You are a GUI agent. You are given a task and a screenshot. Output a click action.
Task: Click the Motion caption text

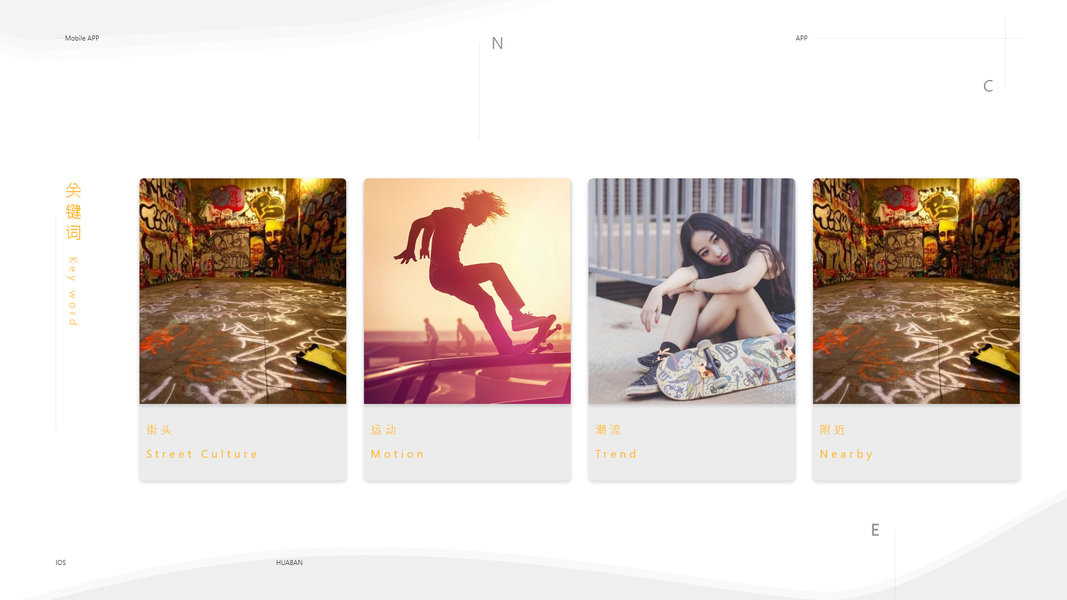(397, 454)
